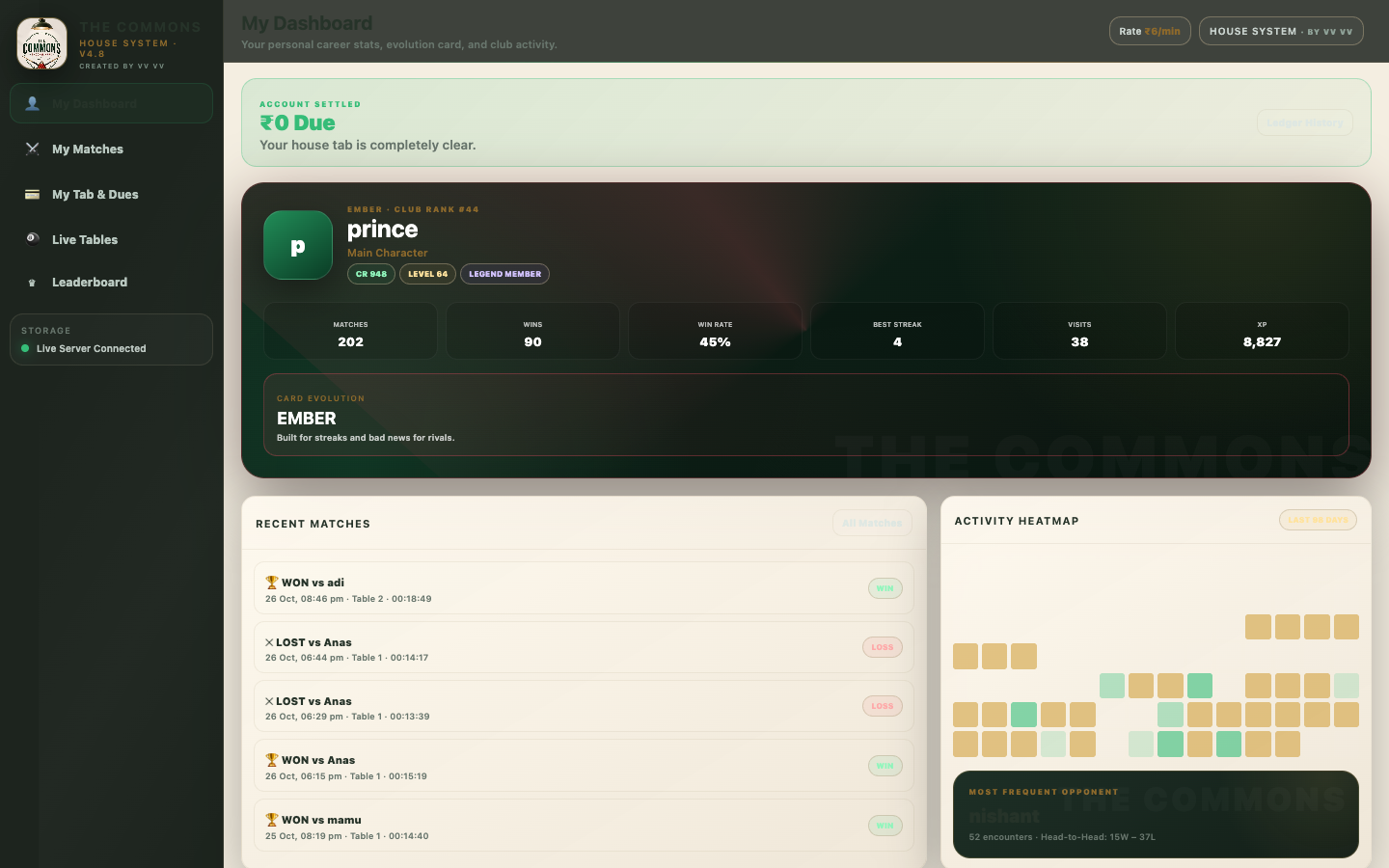Select the Matches 202 stat tile
1389x868 pixels.
(x=350, y=331)
